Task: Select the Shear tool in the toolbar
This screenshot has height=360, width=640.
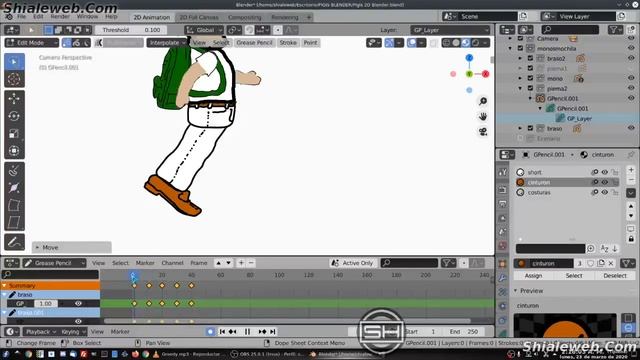Action: pos(14,222)
